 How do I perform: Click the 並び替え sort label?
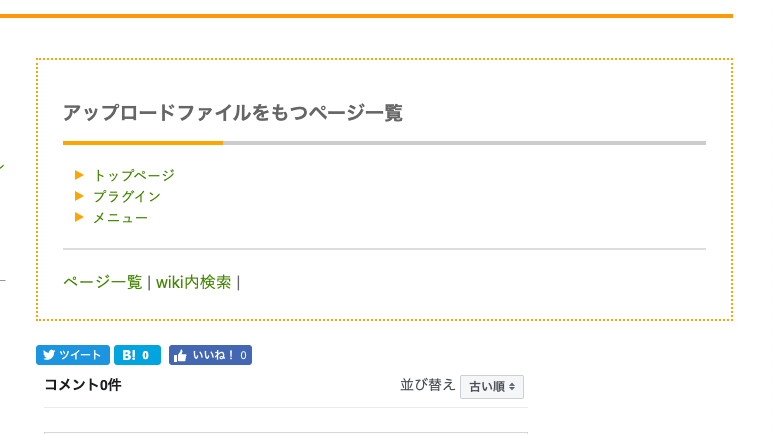click(427, 385)
